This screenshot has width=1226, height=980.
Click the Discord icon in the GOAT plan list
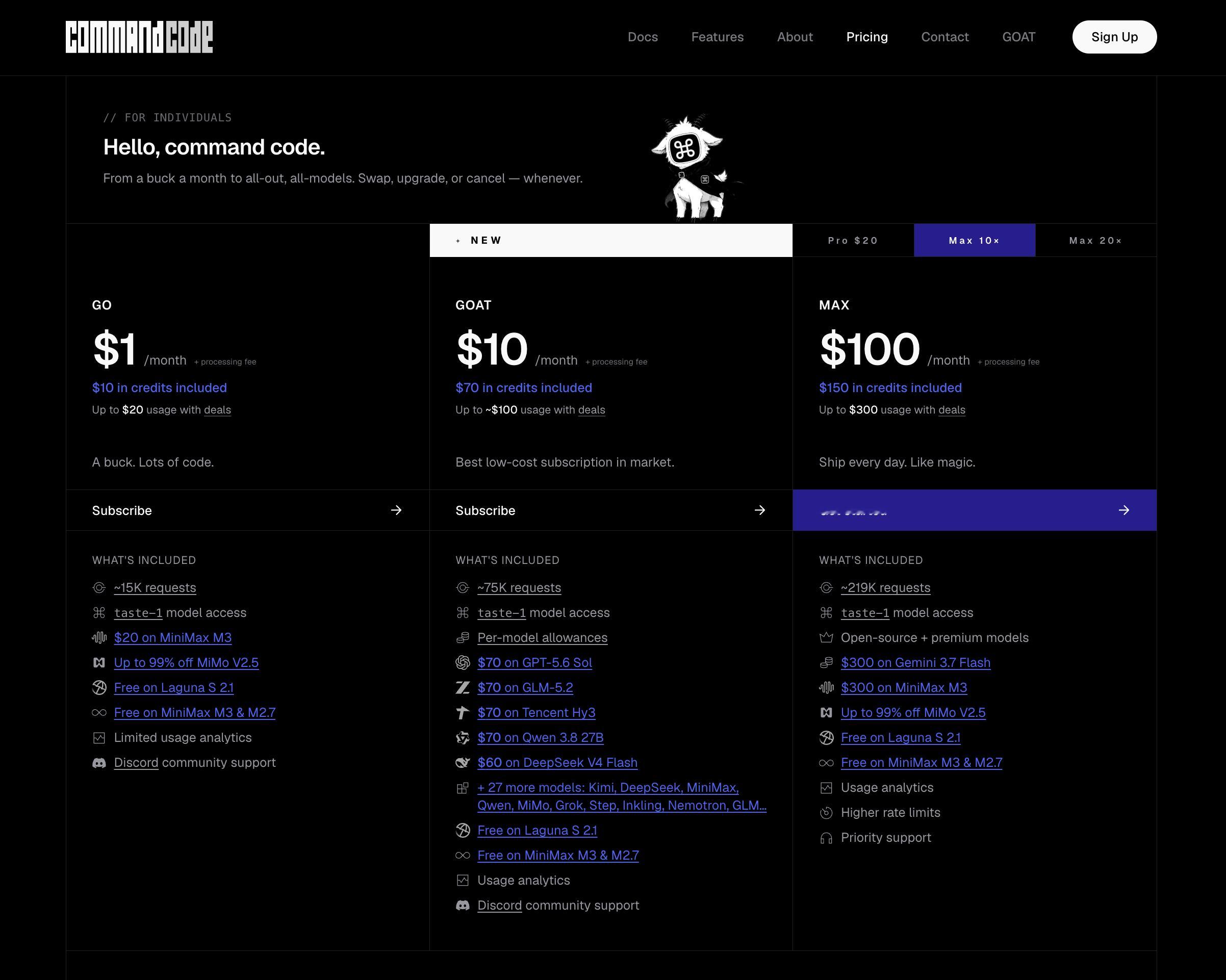pyautogui.click(x=463, y=906)
